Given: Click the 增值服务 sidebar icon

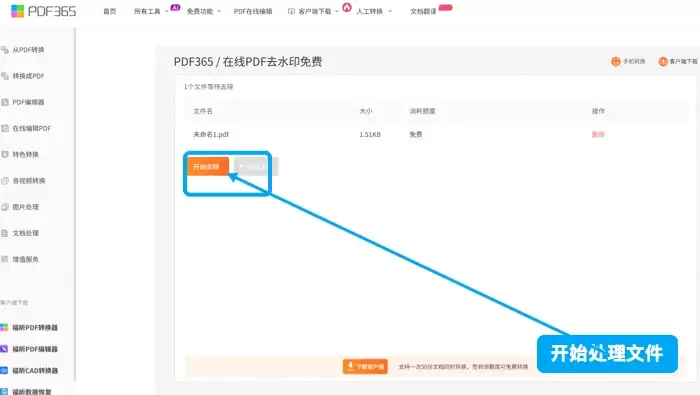Looking at the screenshot, I should point(5,259).
